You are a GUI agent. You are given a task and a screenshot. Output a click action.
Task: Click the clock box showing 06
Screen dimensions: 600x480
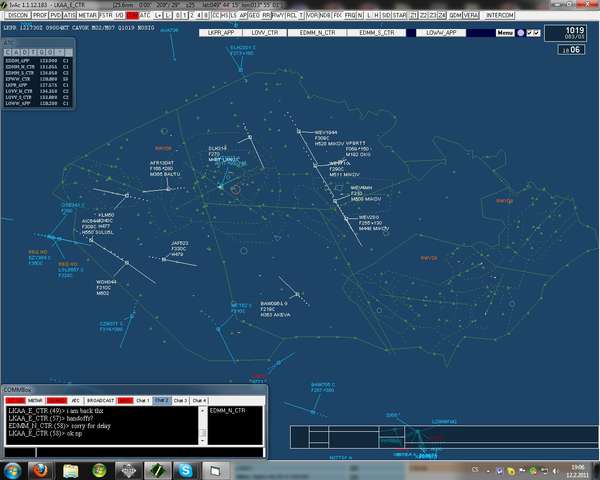click(571, 50)
